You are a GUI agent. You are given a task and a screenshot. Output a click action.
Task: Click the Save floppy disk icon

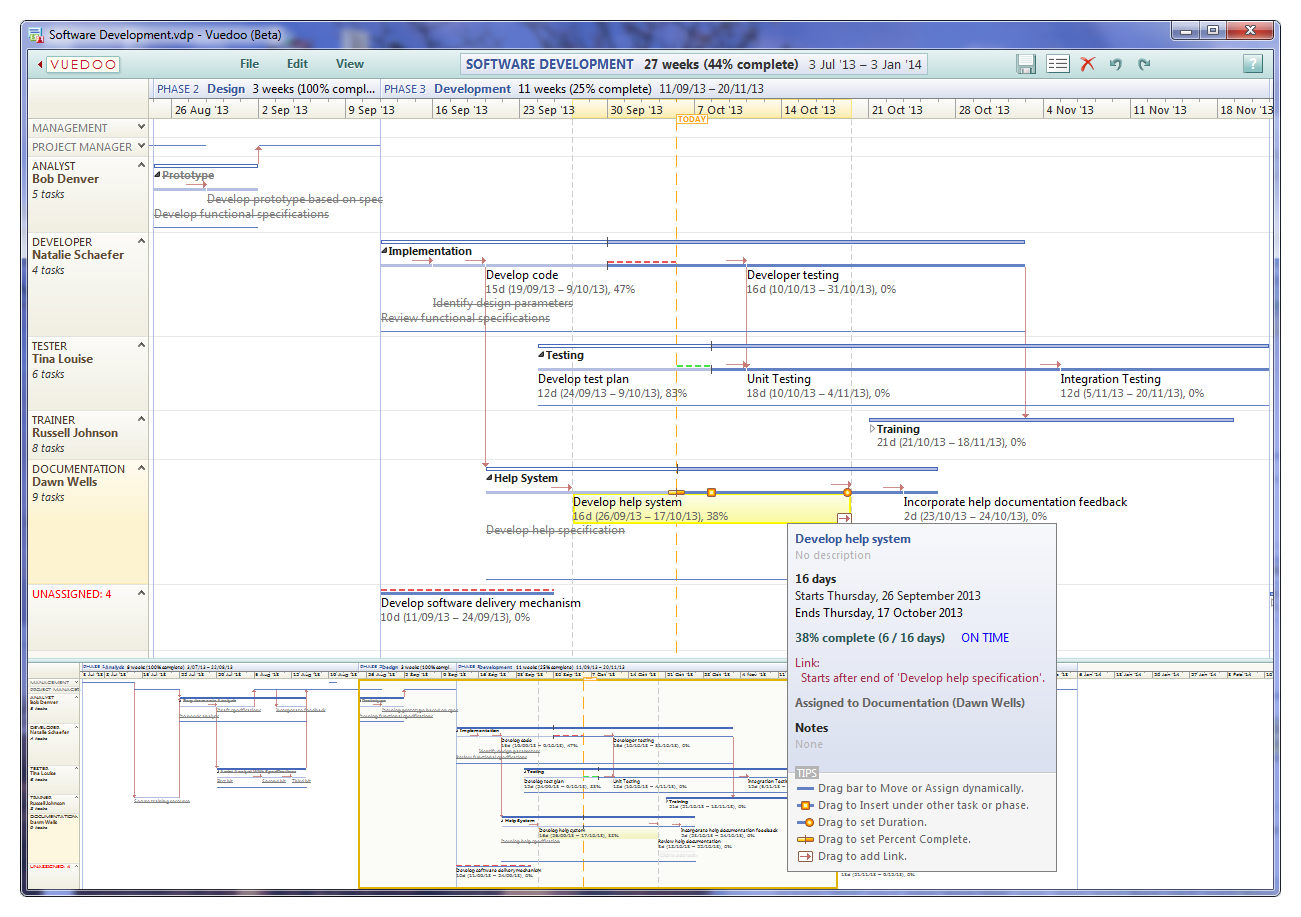click(1026, 64)
